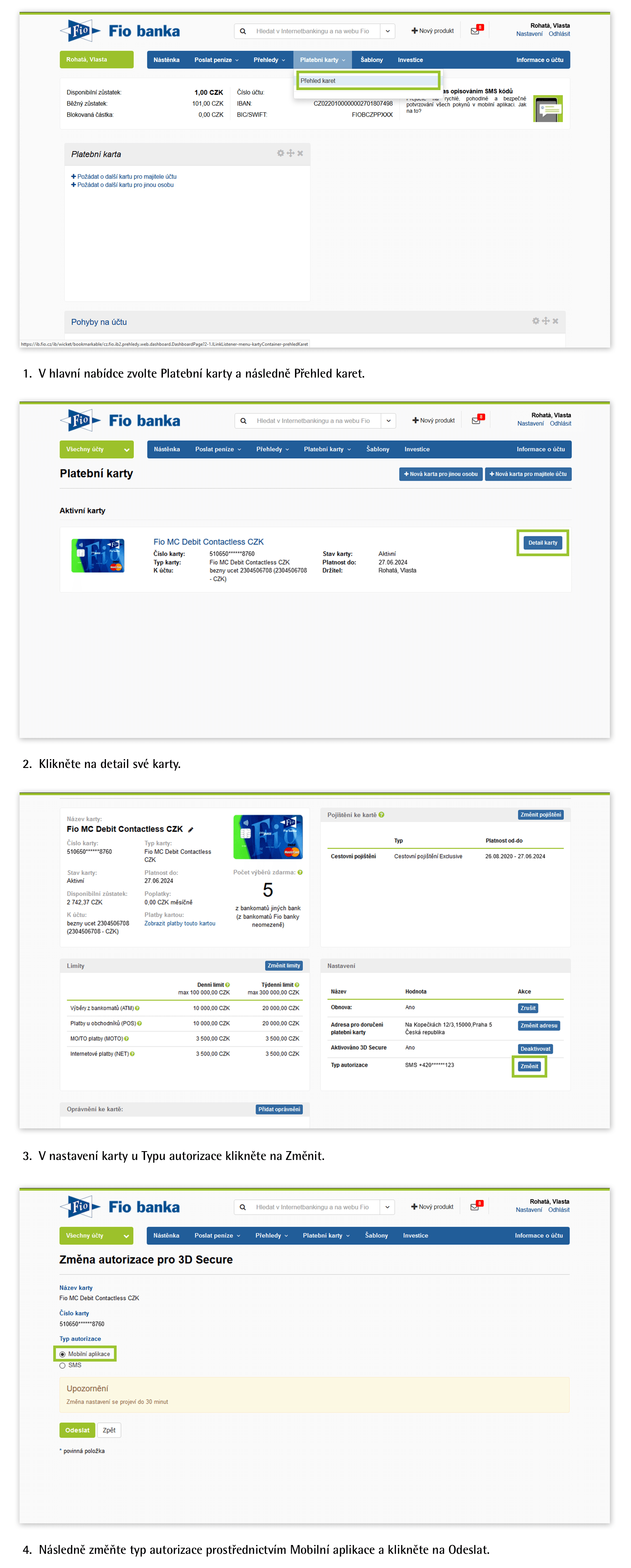The width and height of the screenshot is (631, 1568).
Task: Open Fio MC Debit Contactless CZK card title link
Action: [208, 542]
